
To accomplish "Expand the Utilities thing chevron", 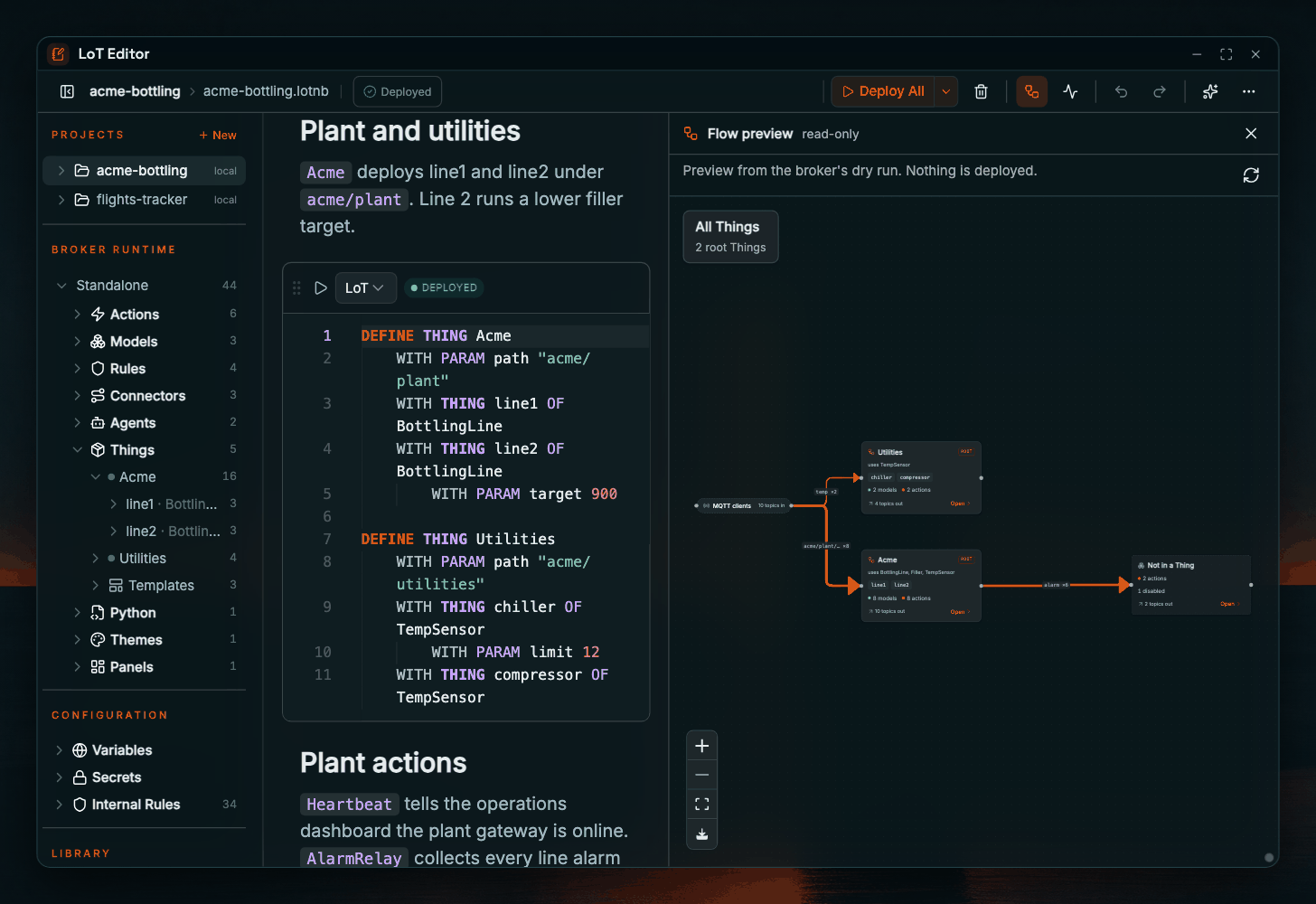I will [x=96, y=559].
